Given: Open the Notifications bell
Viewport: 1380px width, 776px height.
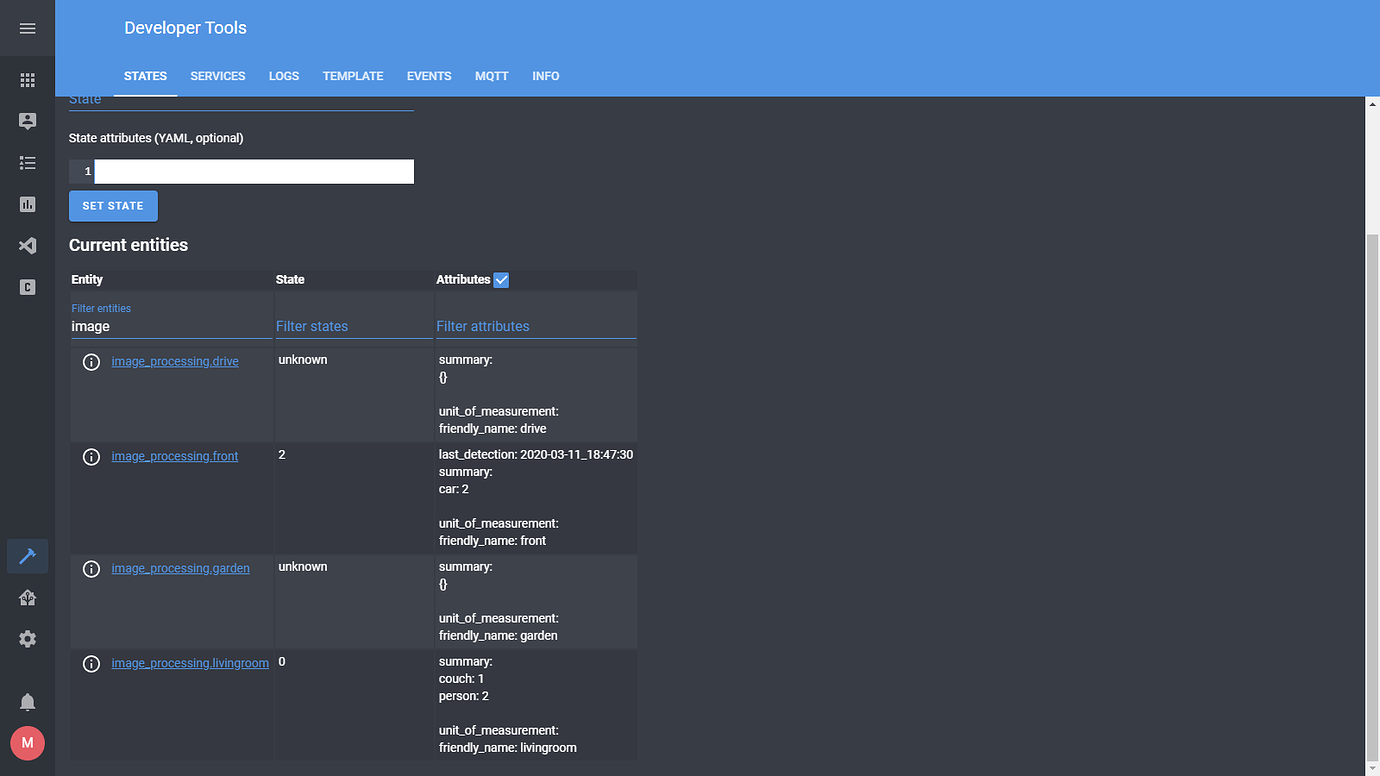Looking at the screenshot, I should pos(27,701).
